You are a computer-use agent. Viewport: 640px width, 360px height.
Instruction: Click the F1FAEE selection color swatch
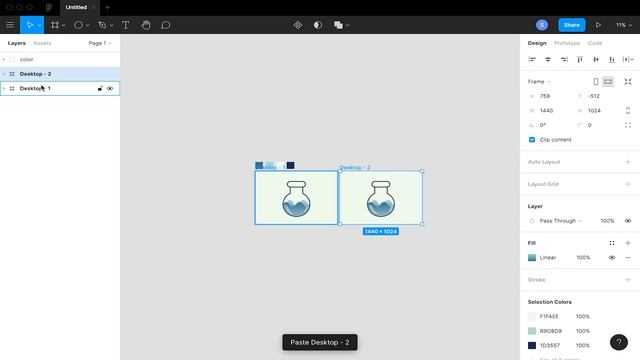pyautogui.click(x=532, y=316)
